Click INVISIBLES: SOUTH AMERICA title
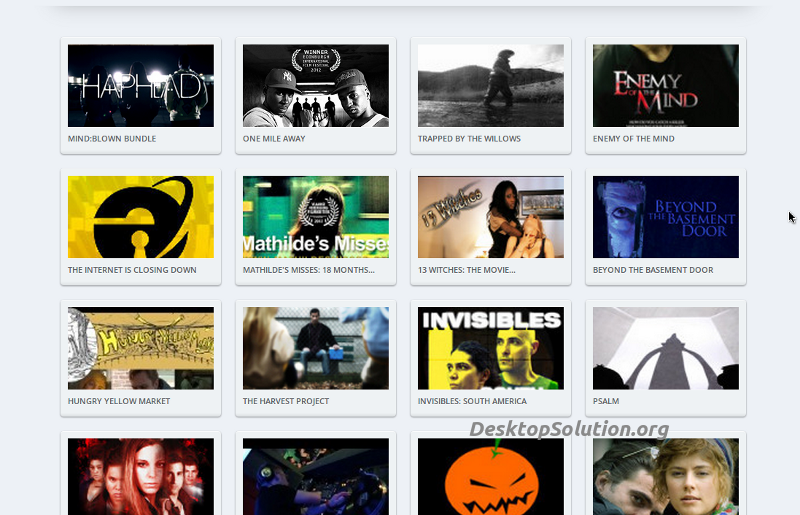This screenshot has width=800, height=515. 472,401
